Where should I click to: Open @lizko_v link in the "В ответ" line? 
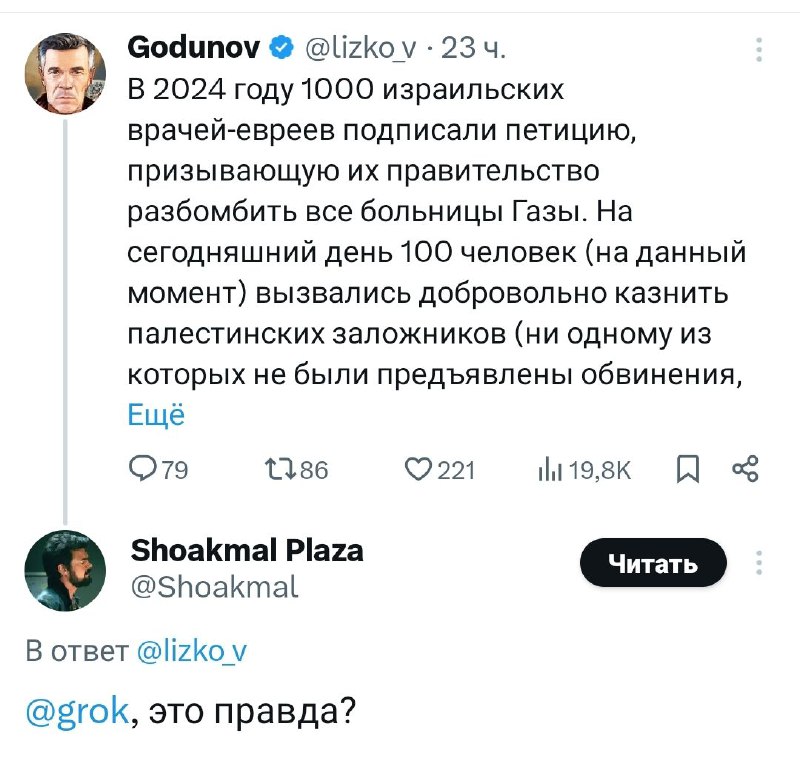pyautogui.click(x=190, y=652)
